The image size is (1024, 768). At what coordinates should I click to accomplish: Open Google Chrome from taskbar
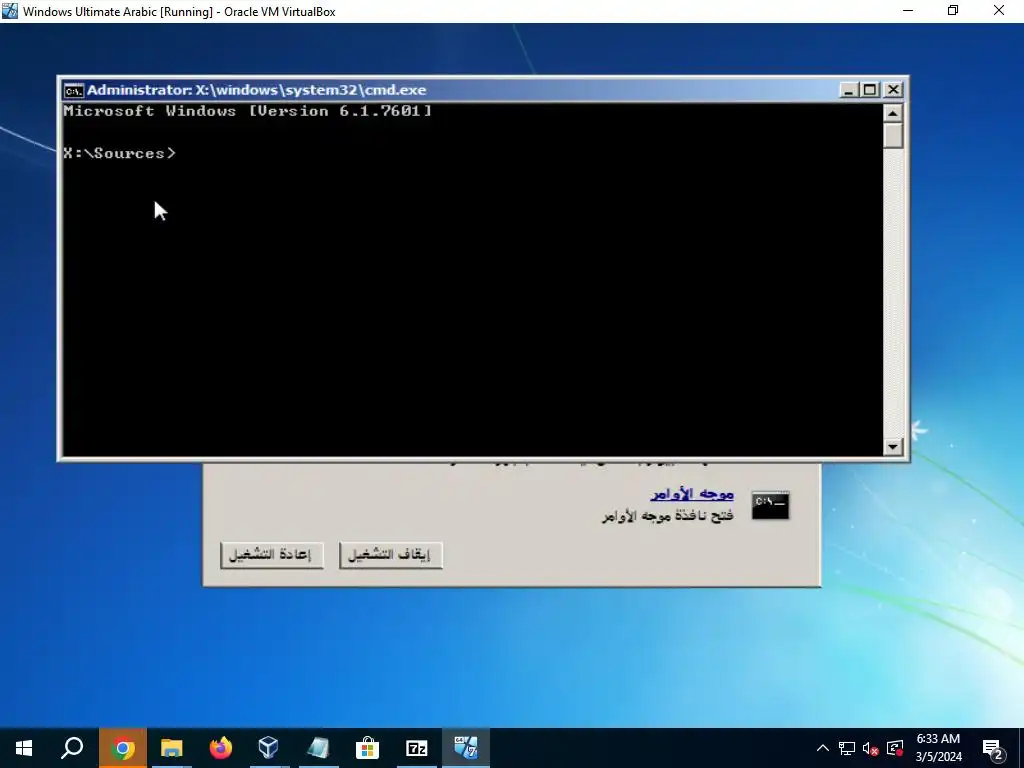[123, 748]
